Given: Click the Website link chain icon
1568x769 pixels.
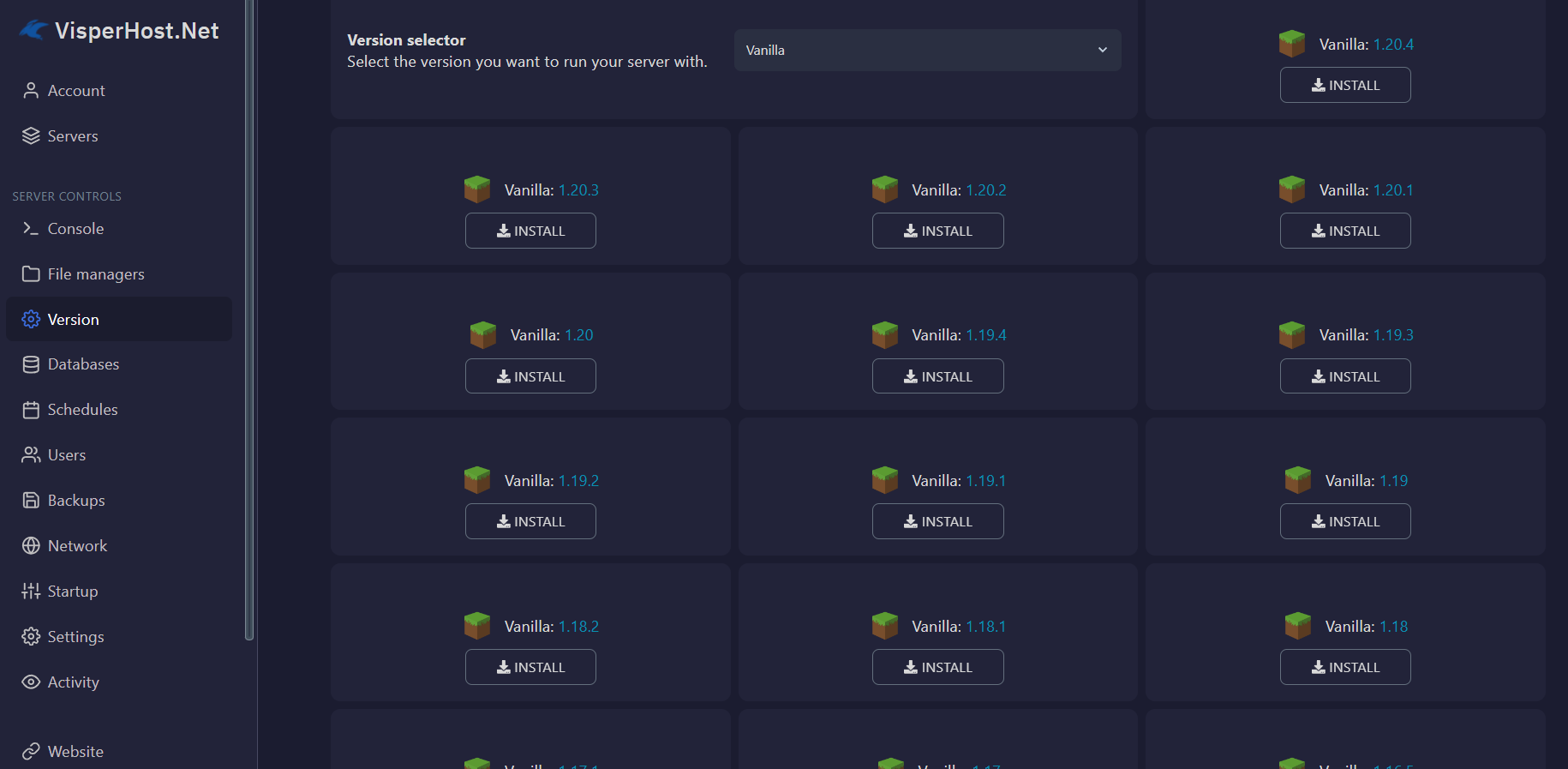Looking at the screenshot, I should [31, 752].
